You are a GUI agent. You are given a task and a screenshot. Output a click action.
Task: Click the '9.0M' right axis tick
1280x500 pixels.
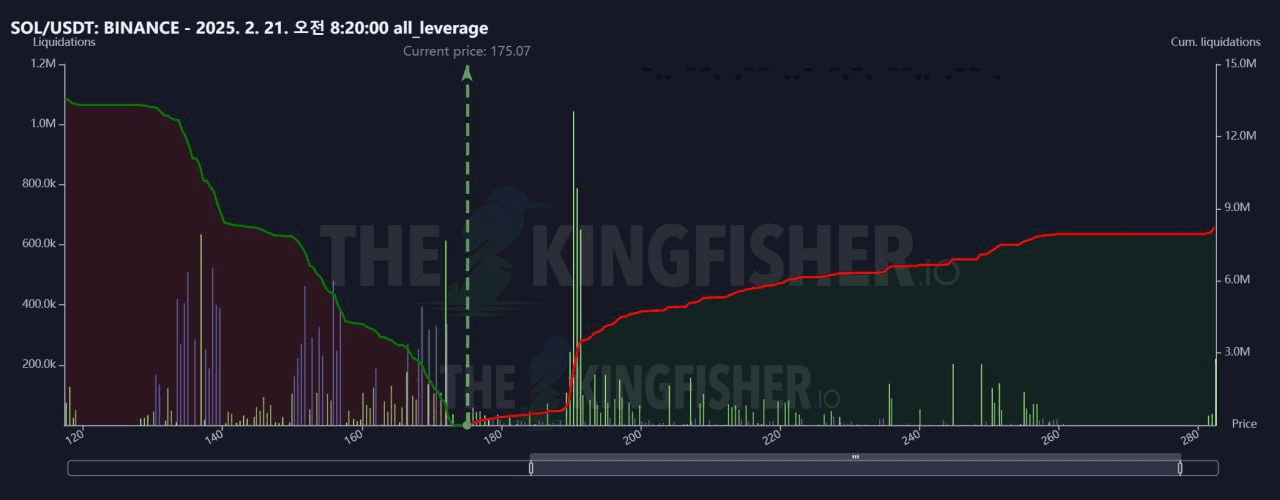click(1238, 208)
